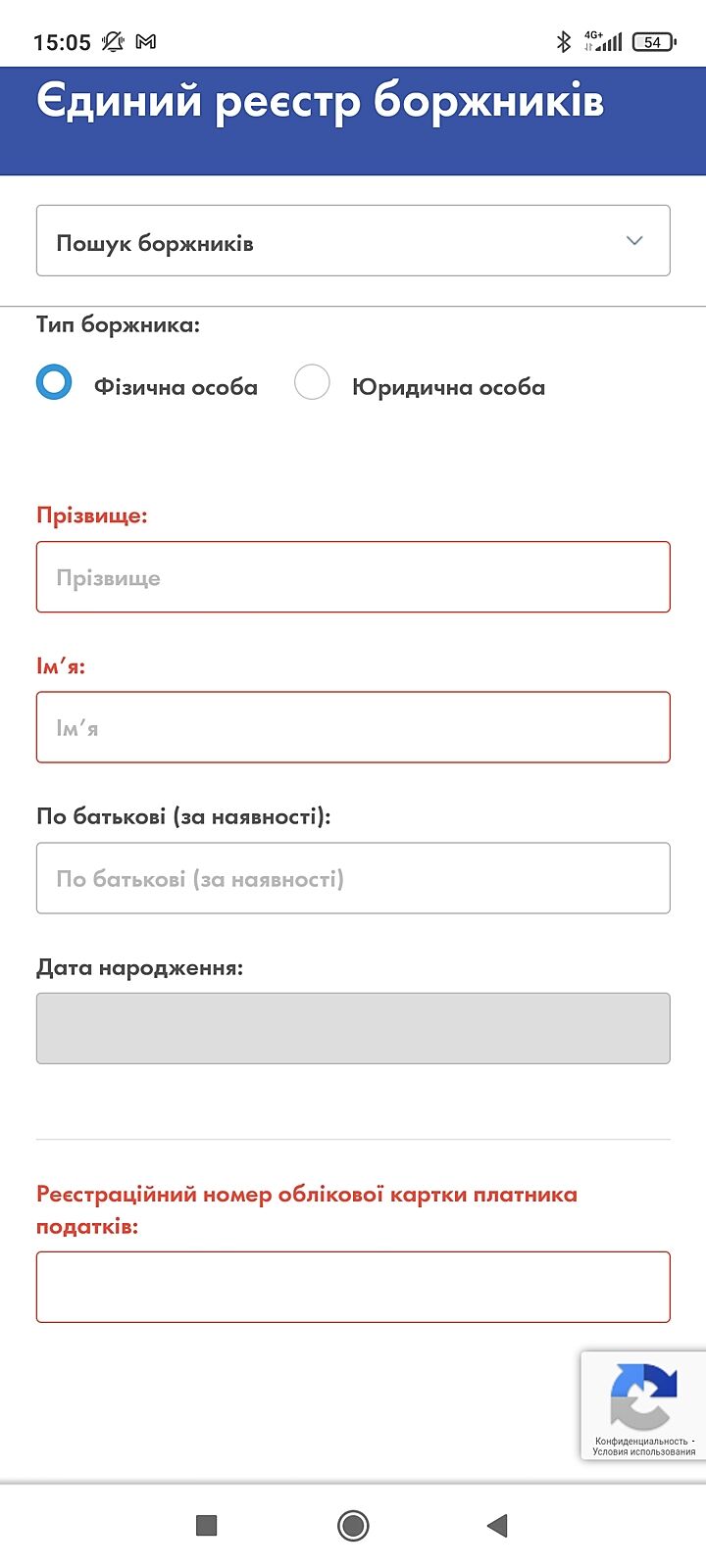The height and width of the screenshot is (1568, 706).
Task: Choose the Юридична особа label text
Action: pos(448,387)
